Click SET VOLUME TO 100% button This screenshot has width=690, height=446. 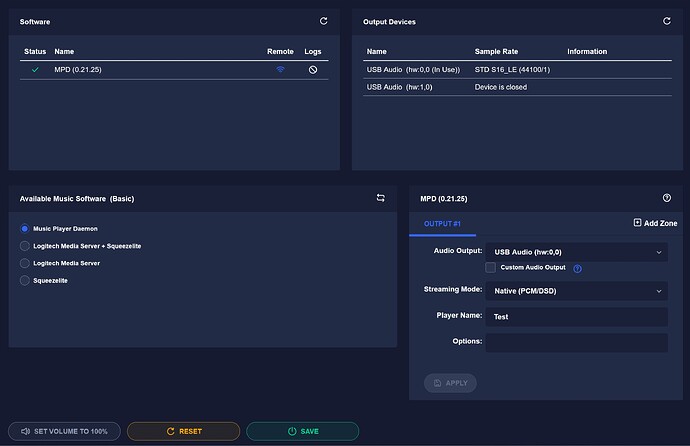[x=64, y=431]
